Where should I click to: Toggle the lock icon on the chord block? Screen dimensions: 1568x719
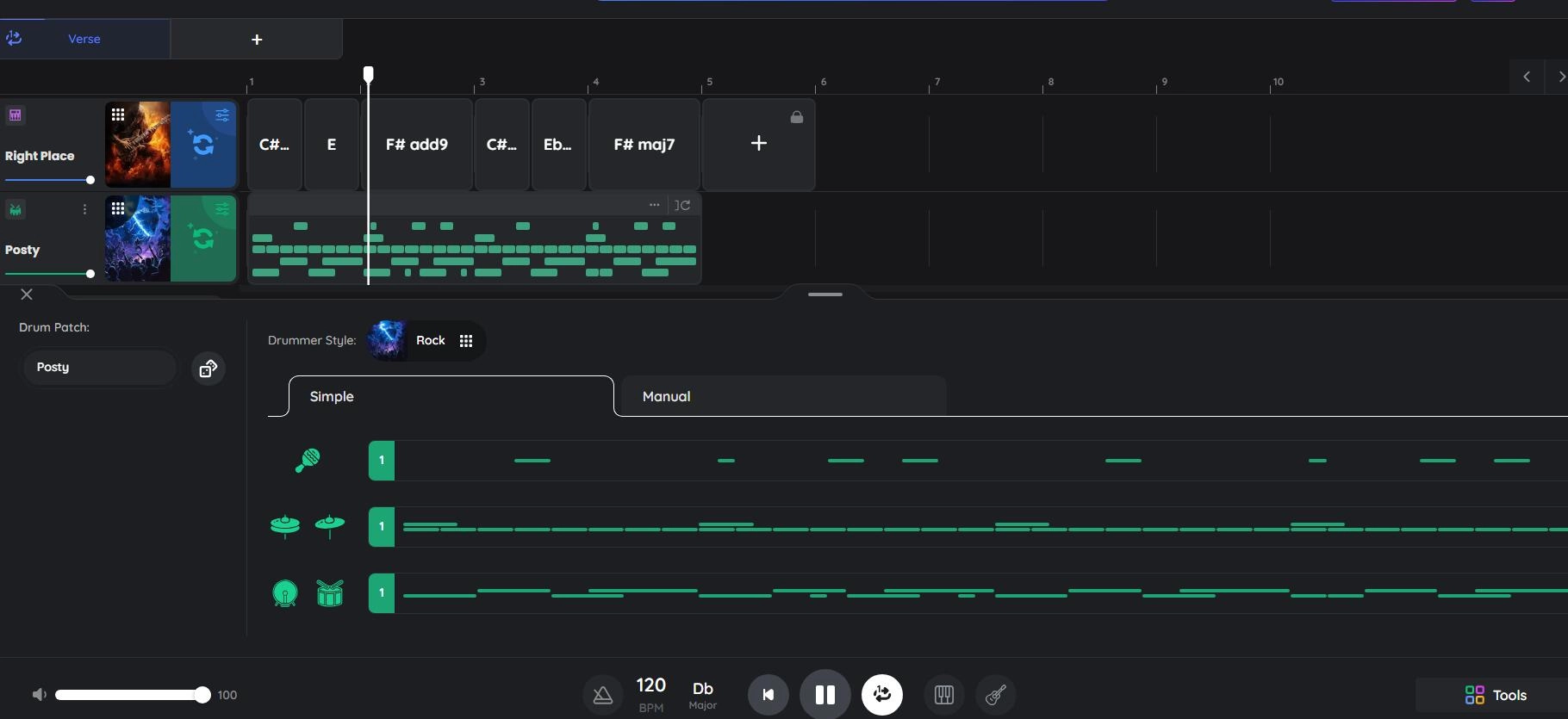coord(797,117)
